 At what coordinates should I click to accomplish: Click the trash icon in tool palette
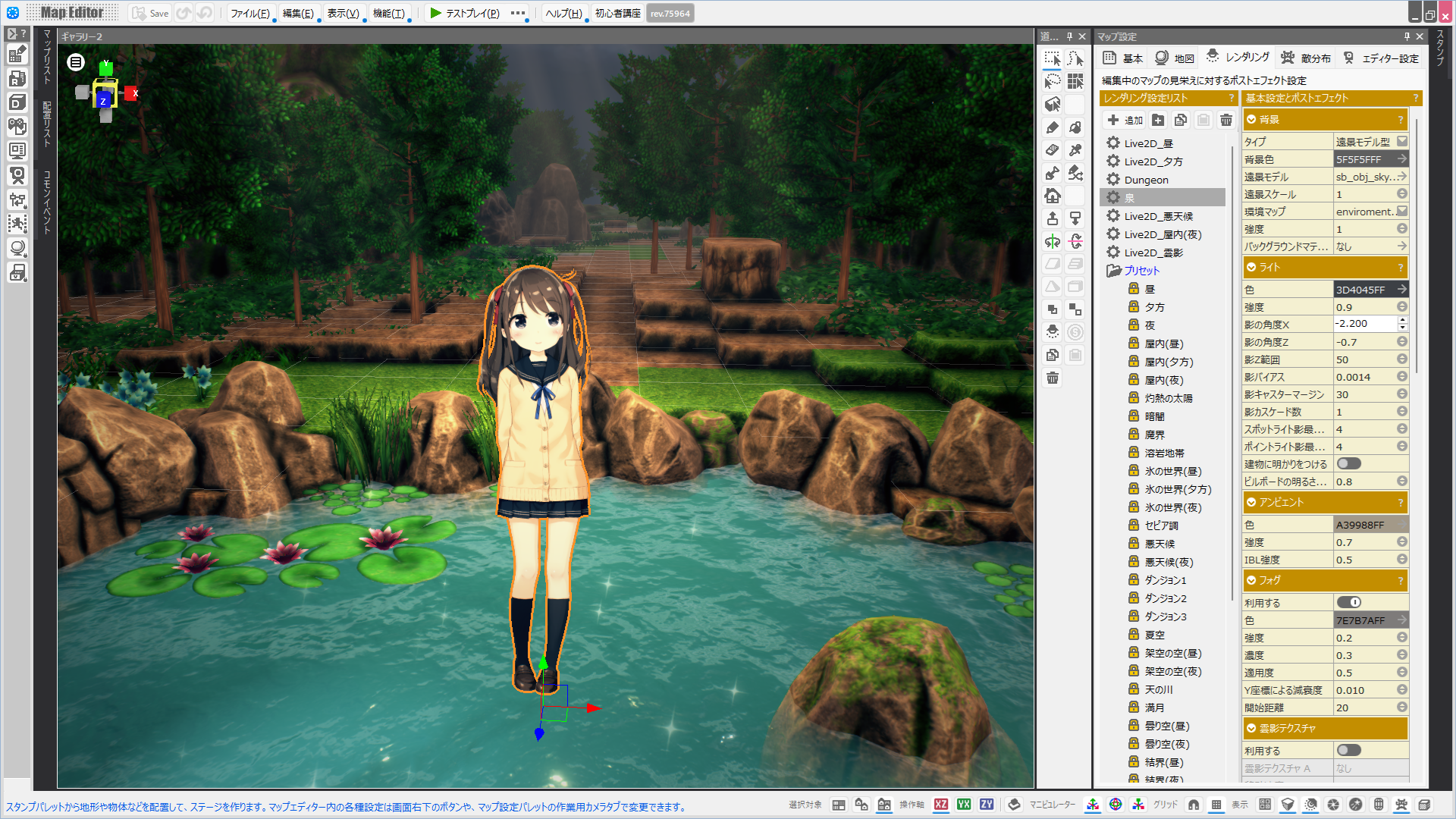pyautogui.click(x=1053, y=378)
